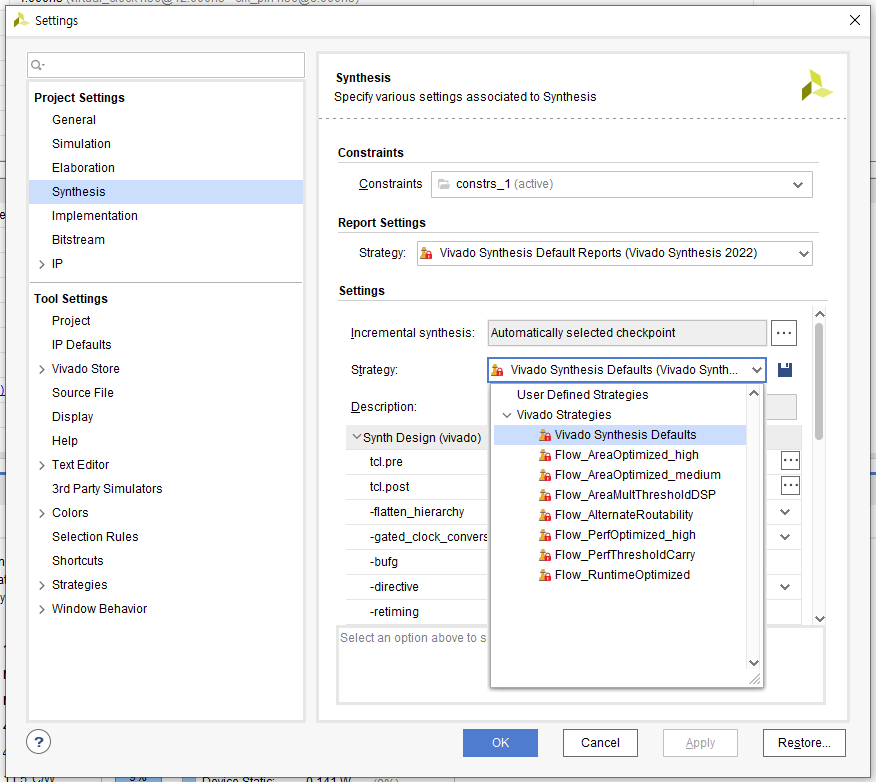Open incremental synthesis browse ellipsis button
Image resolution: width=876 pixels, height=782 pixels.
pyautogui.click(x=783, y=333)
